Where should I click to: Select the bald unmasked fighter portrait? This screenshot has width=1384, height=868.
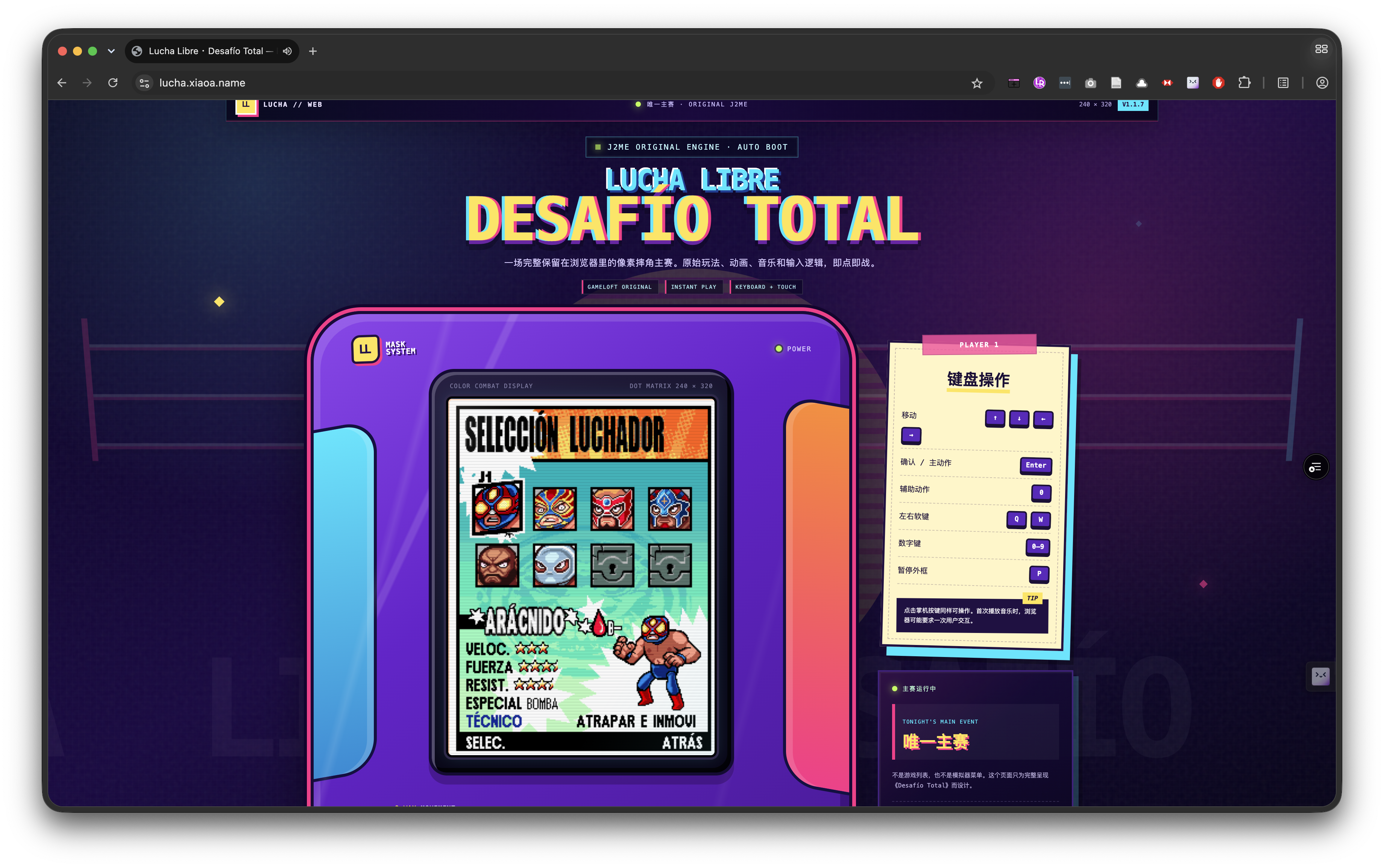click(497, 566)
